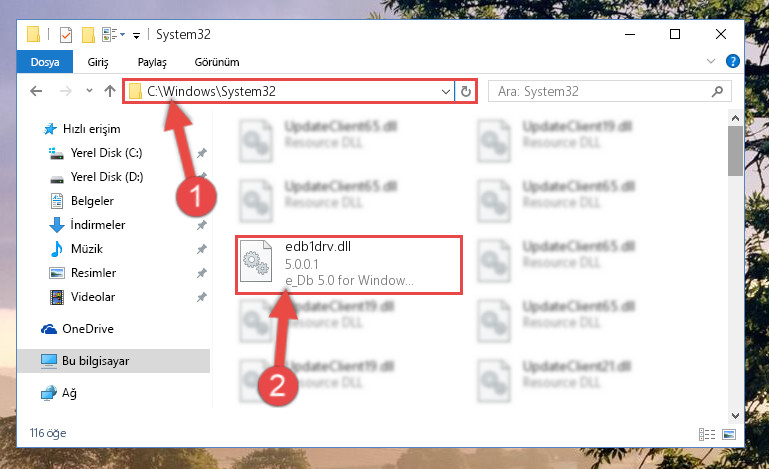This screenshot has height=469, width=769.
Task: Go up one folder level
Action: 110,91
